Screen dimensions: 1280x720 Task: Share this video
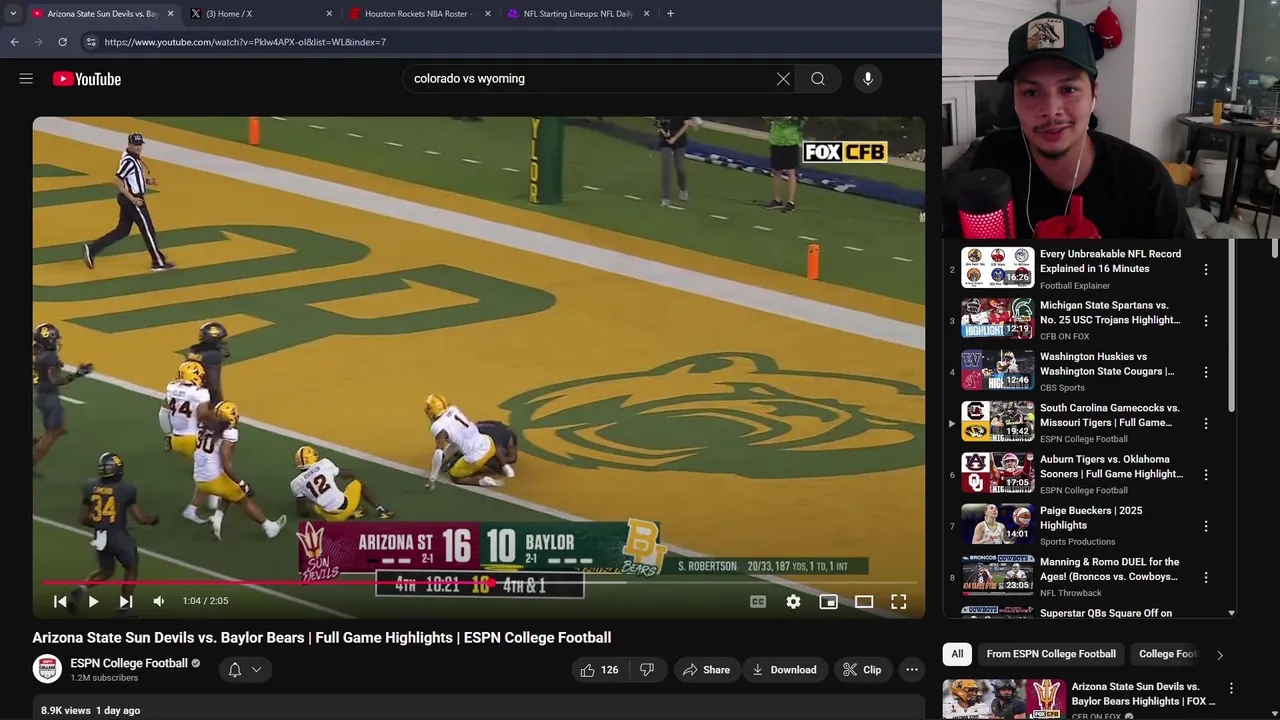coord(706,670)
